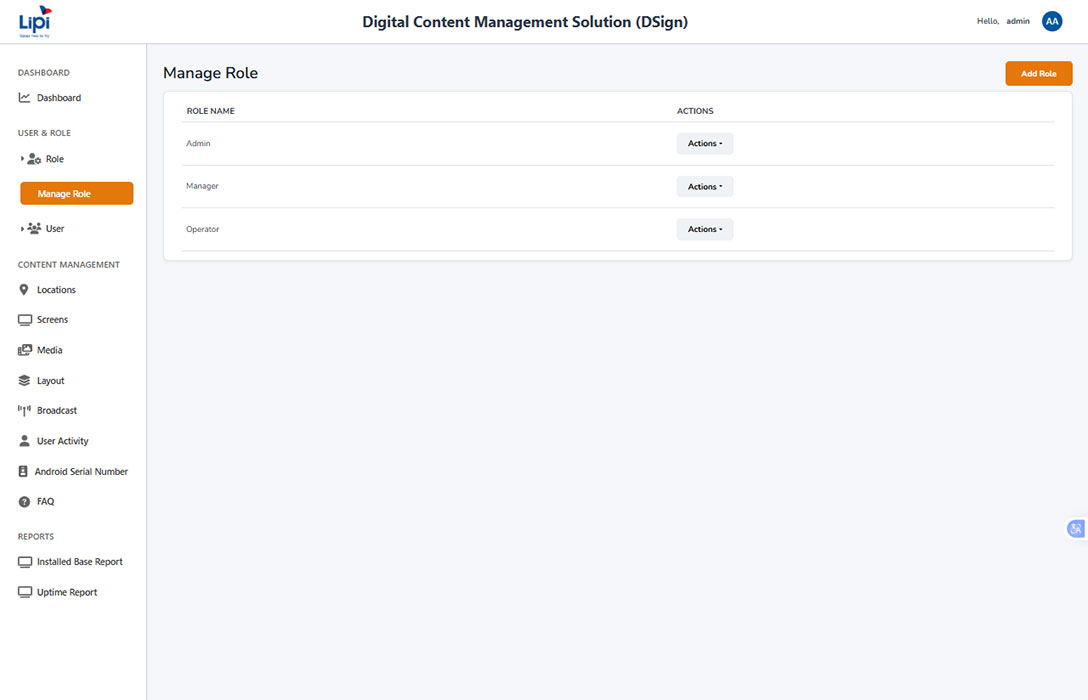Click the ROLE NAME column header
1088x700 pixels.
[x=211, y=111]
